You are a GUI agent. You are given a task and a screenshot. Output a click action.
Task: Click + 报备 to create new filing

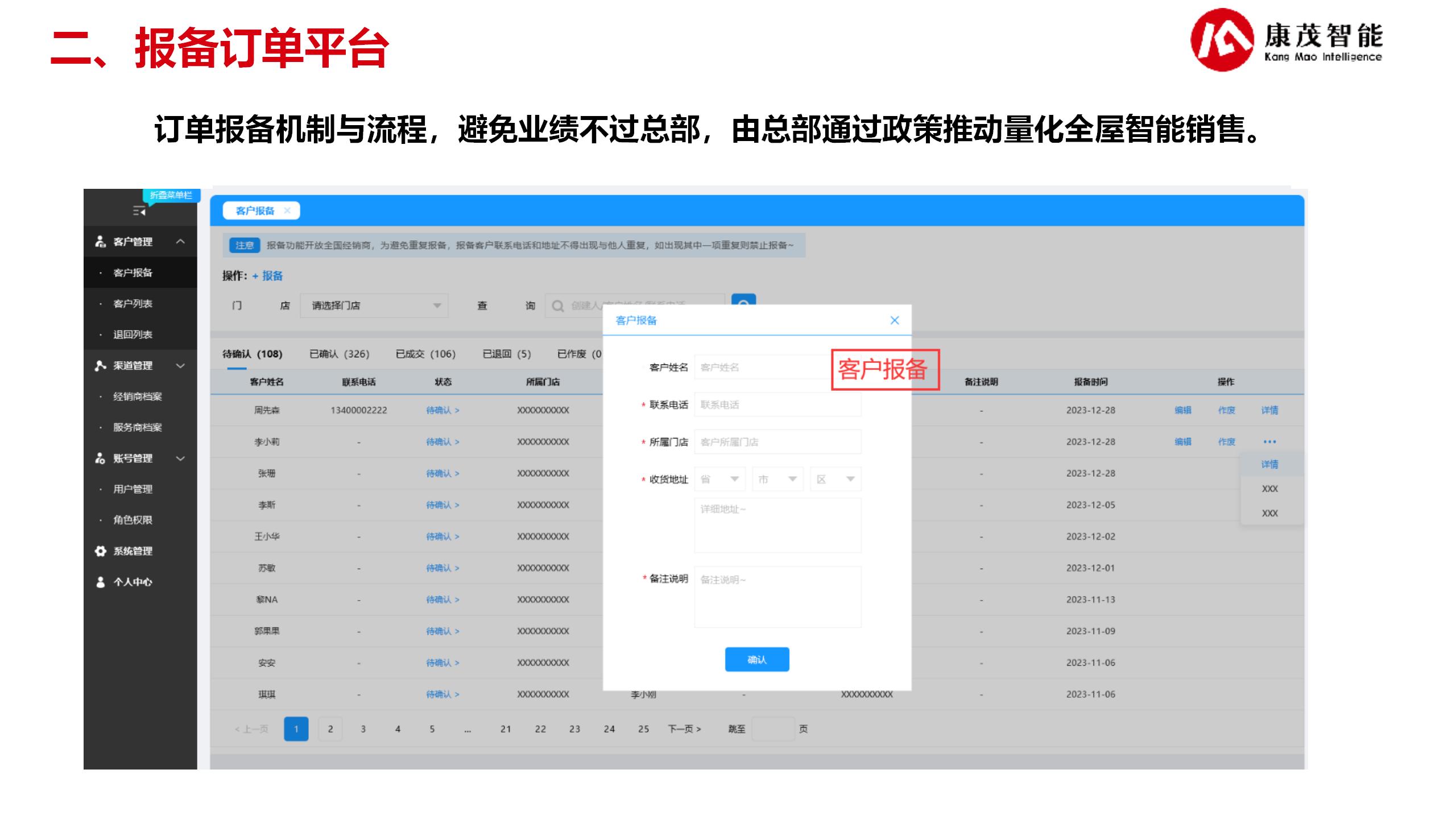click(x=267, y=275)
